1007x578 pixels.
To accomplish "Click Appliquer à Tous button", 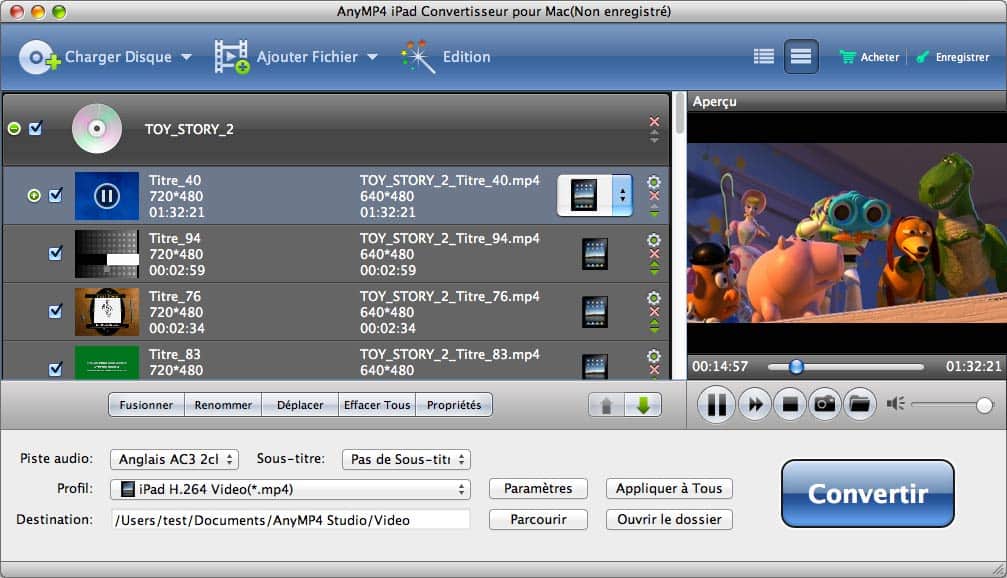I will point(669,489).
